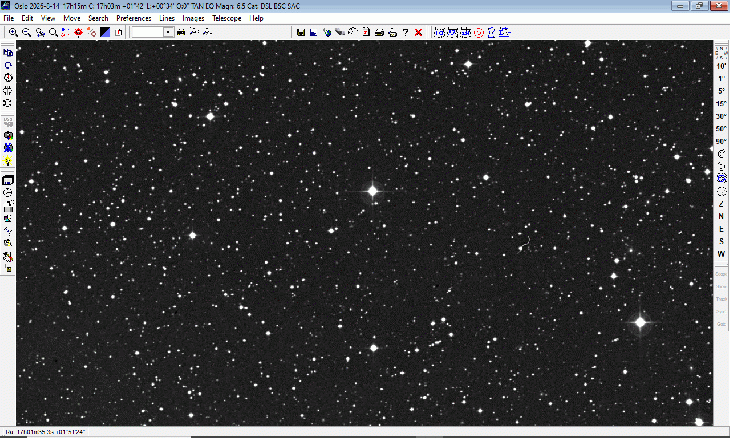Face west with the W button
This screenshot has width=730, height=438.
point(721,254)
